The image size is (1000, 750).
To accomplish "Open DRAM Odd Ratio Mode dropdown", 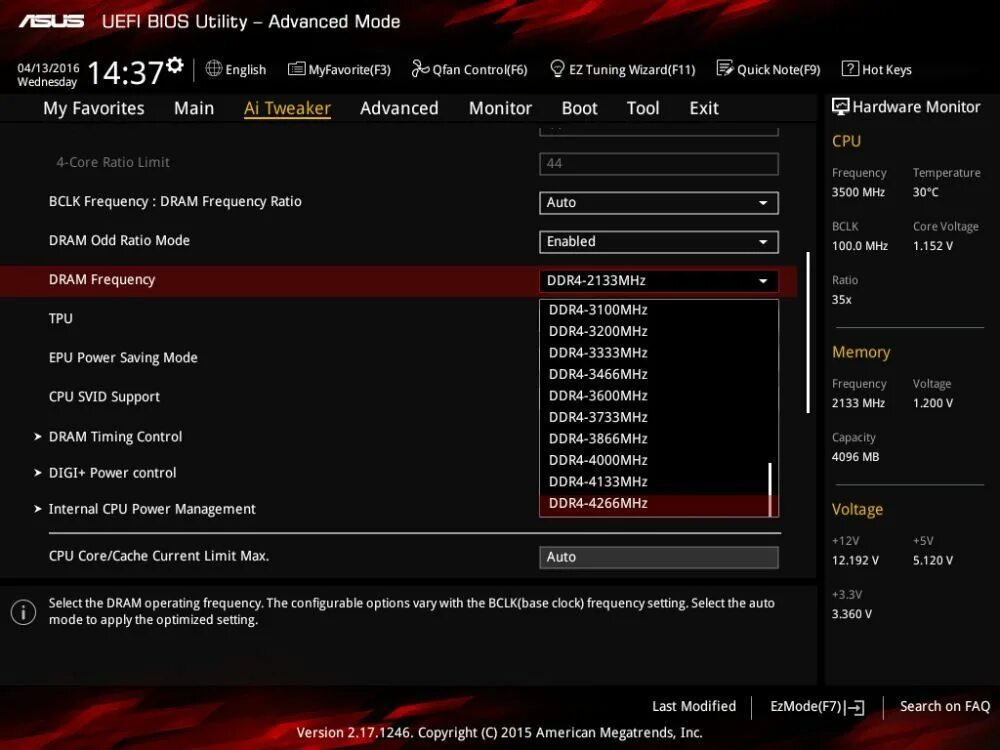I will click(x=659, y=242).
